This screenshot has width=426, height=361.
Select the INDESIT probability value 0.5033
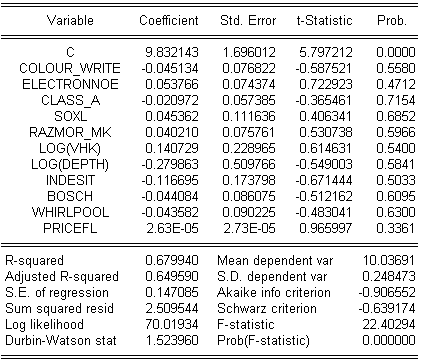396,180
